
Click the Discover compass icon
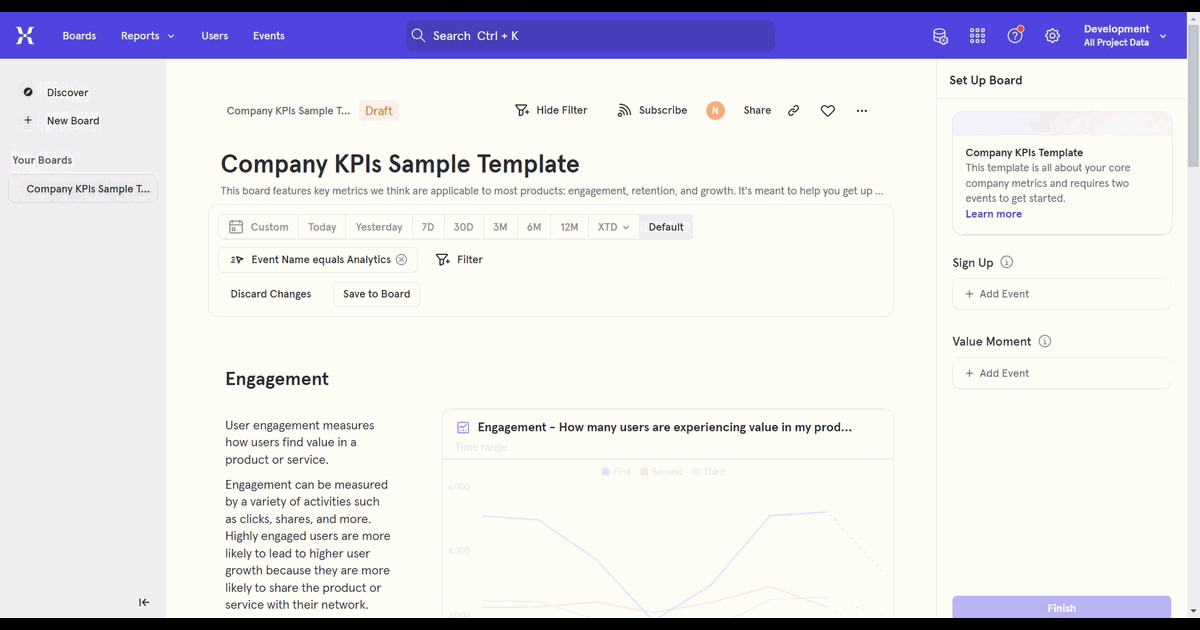coord(28,92)
